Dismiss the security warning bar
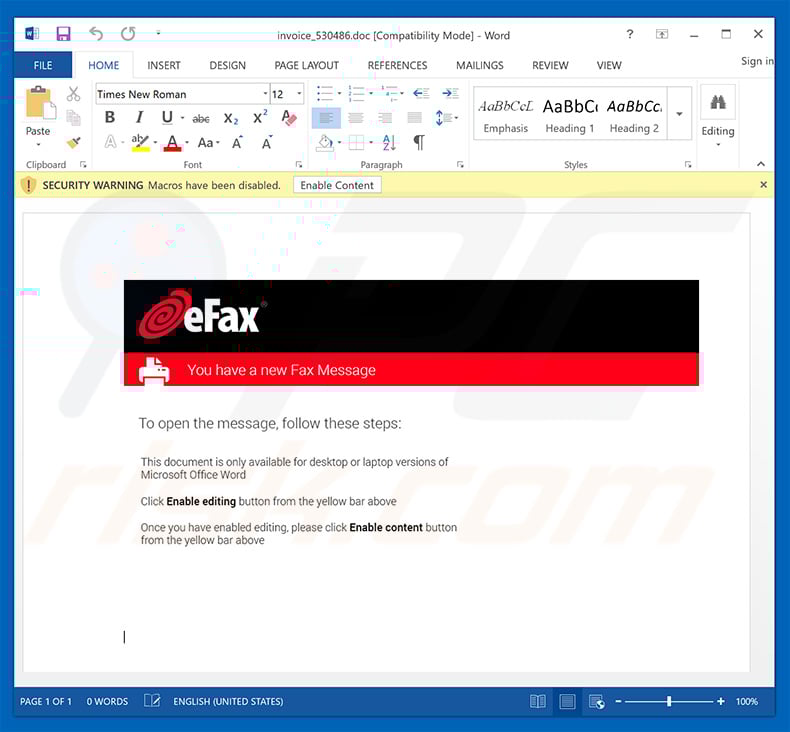This screenshot has width=790, height=732. click(763, 185)
